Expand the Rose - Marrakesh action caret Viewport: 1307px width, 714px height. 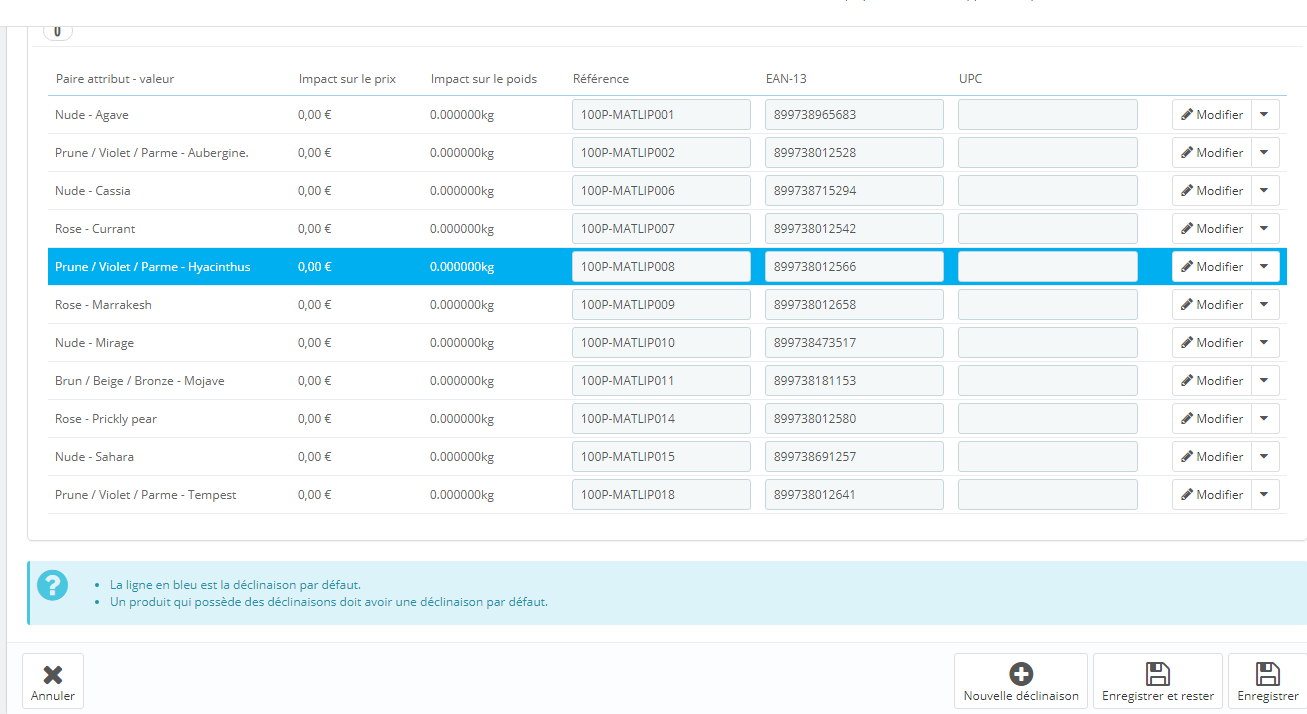click(x=1265, y=305)
